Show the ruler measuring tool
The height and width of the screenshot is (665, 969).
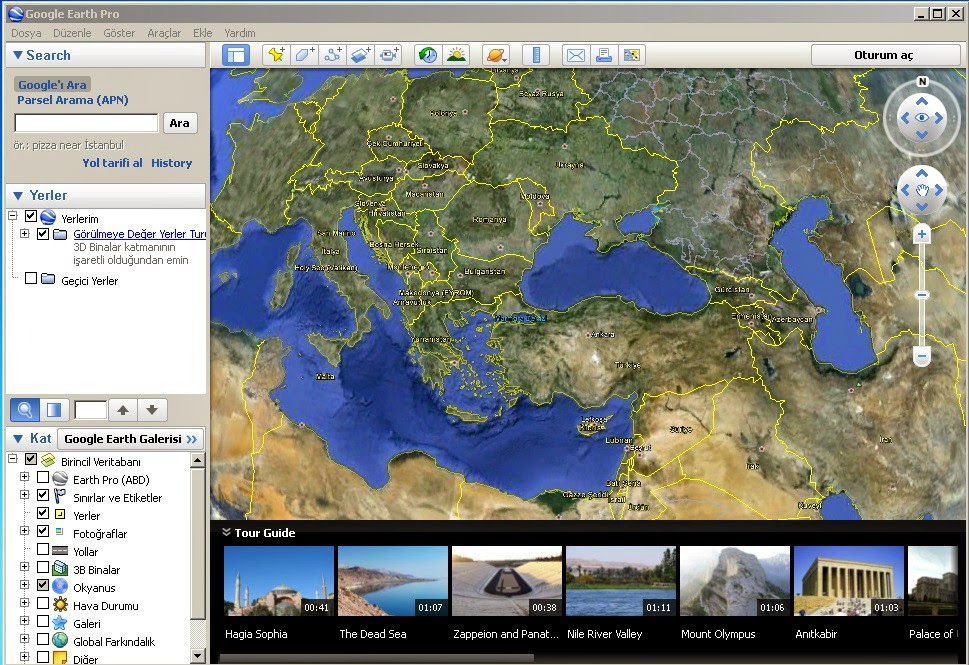pyautogui.click(x=536, y=55)
